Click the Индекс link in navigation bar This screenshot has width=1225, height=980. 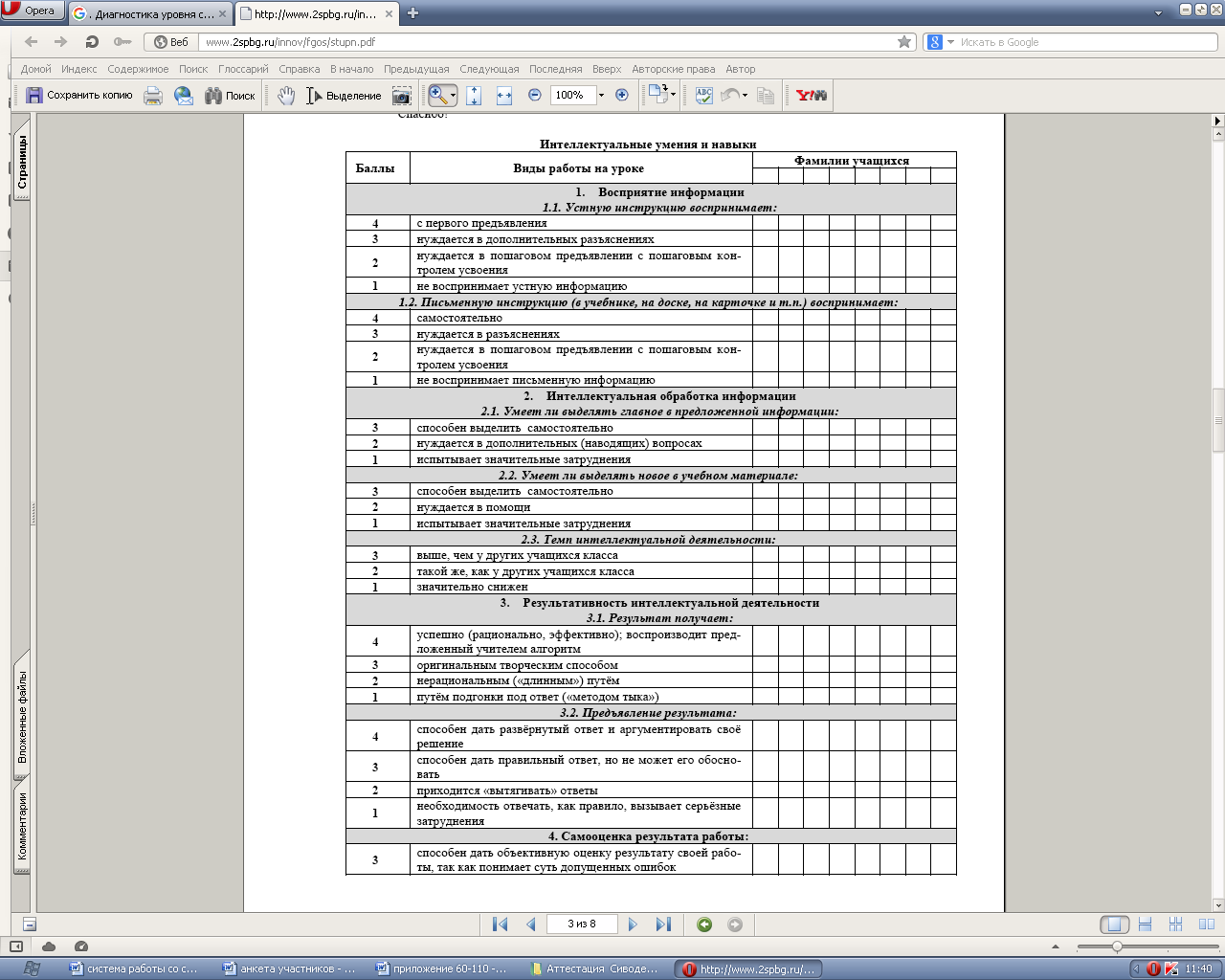click(x=79, y=69)
